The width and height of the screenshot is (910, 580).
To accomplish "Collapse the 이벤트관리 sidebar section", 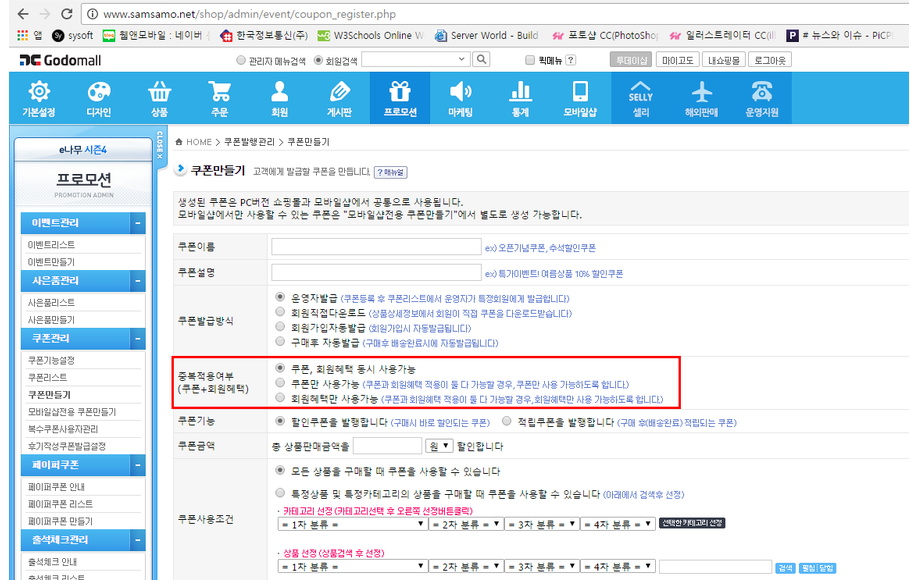I will pos(138,223).
